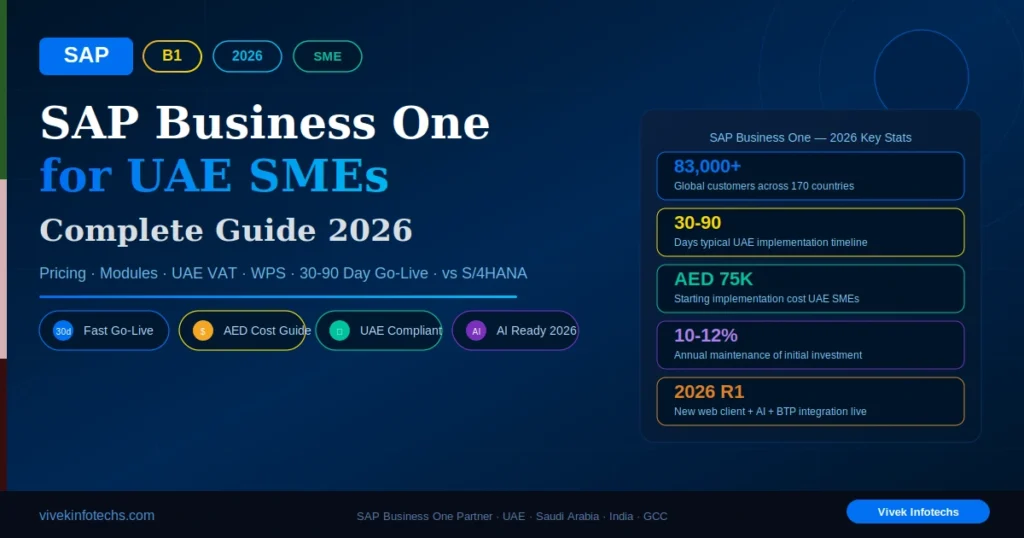Click the purple AI circle icon
Screen dimensions: 1024x538
coord(476,331)
